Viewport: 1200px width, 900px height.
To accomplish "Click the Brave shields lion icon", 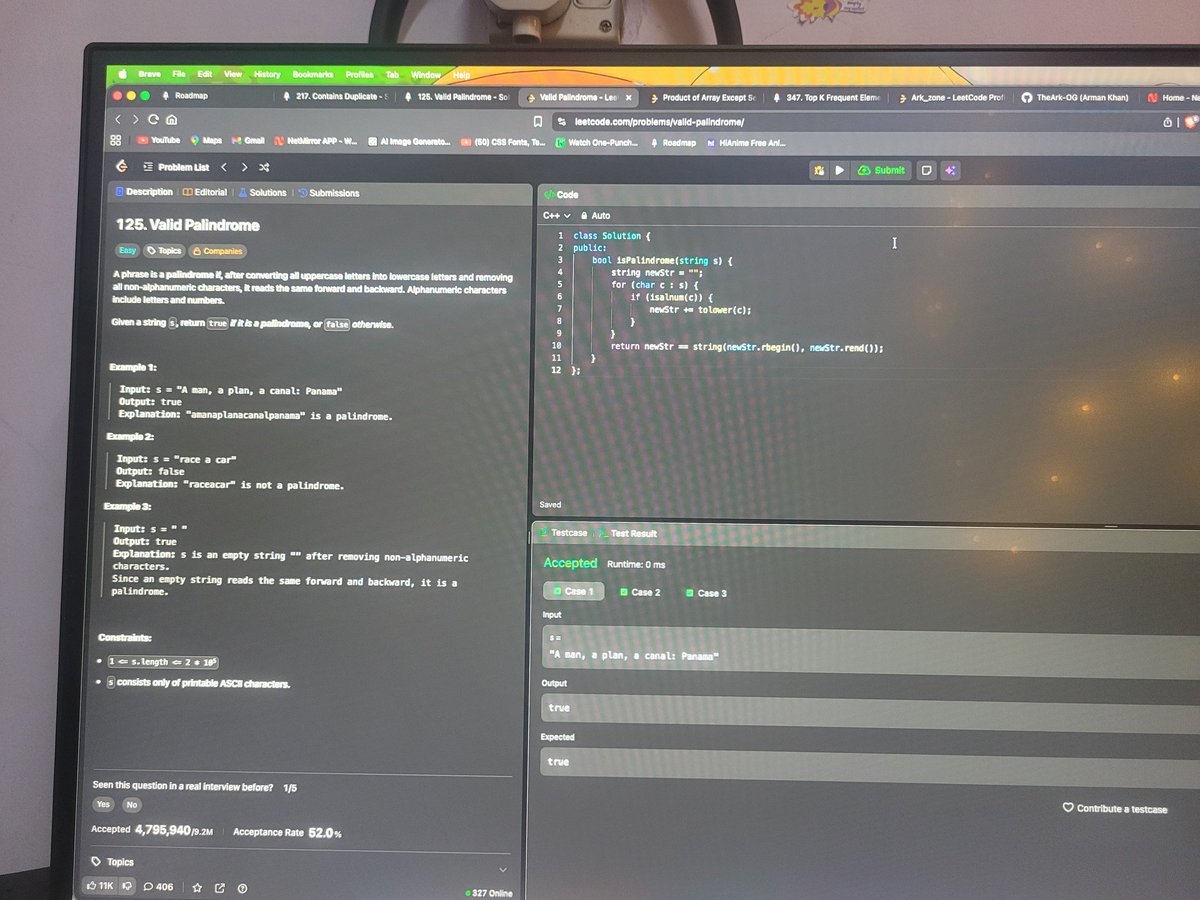I will point(1190,123).
